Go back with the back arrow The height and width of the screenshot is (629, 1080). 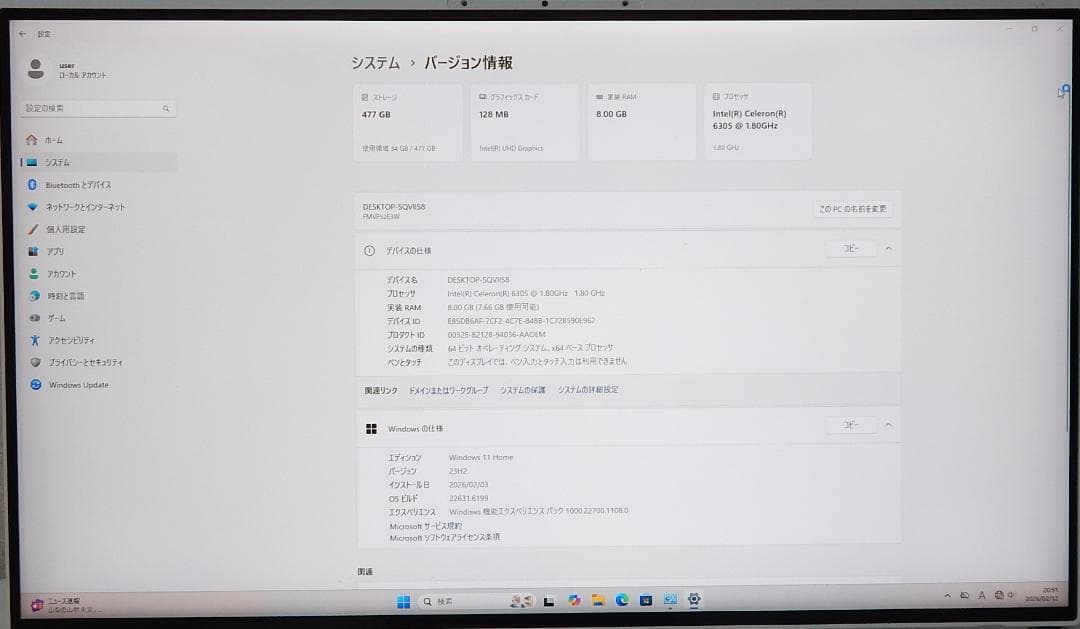[x=22, y=33]
